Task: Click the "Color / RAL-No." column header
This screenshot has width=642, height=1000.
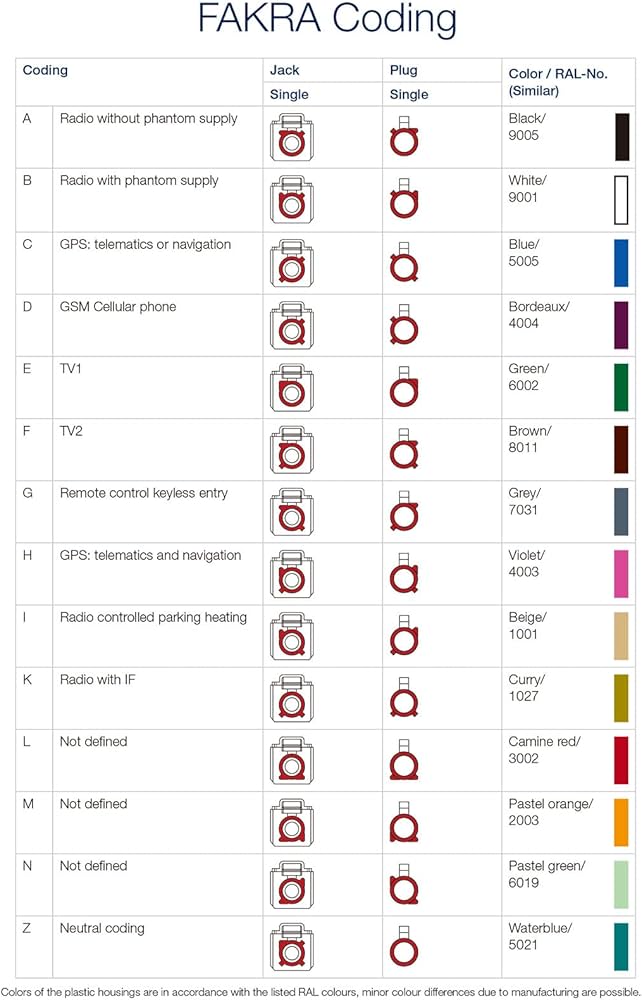Action: pos(557,82)
